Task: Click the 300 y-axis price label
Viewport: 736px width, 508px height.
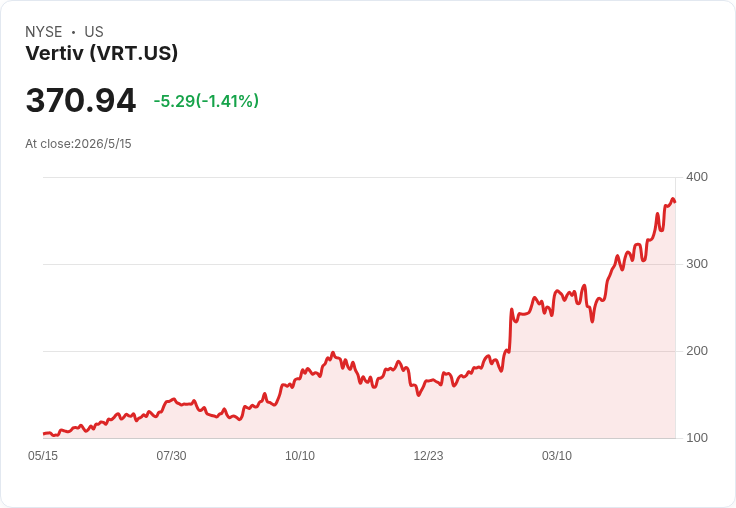Action: click(697, 264)
